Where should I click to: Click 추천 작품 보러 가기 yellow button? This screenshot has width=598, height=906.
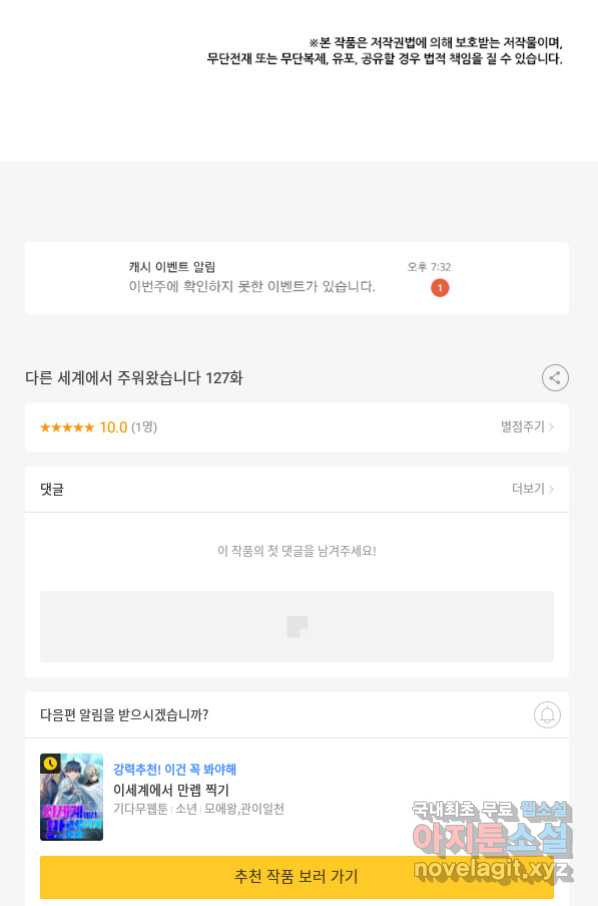(x=297, y=877)
